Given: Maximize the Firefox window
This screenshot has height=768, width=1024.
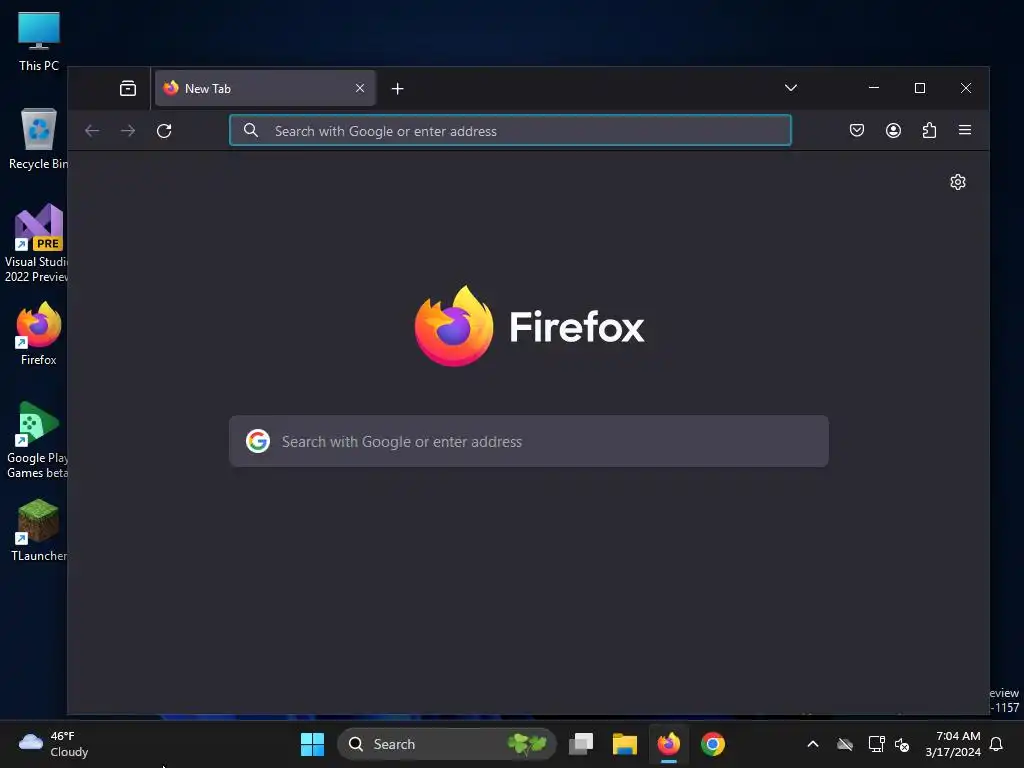Looking at the screenshot, I should 920,88.
